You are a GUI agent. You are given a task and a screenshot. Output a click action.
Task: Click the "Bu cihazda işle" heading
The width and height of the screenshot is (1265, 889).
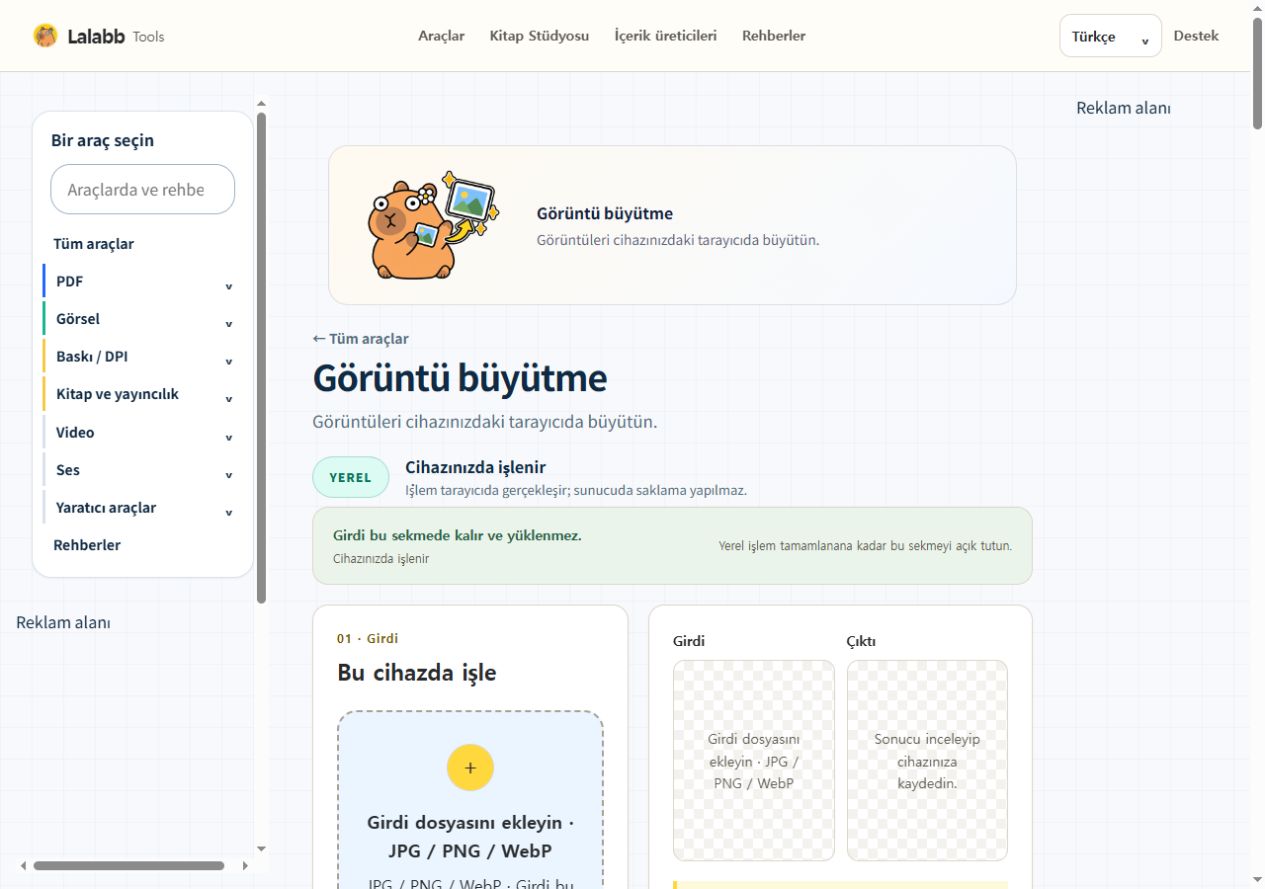point(417,672)
